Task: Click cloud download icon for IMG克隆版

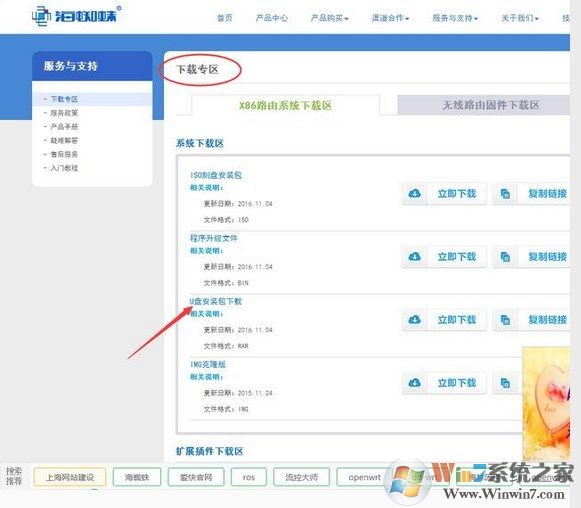Action: [x=414, y=382]
